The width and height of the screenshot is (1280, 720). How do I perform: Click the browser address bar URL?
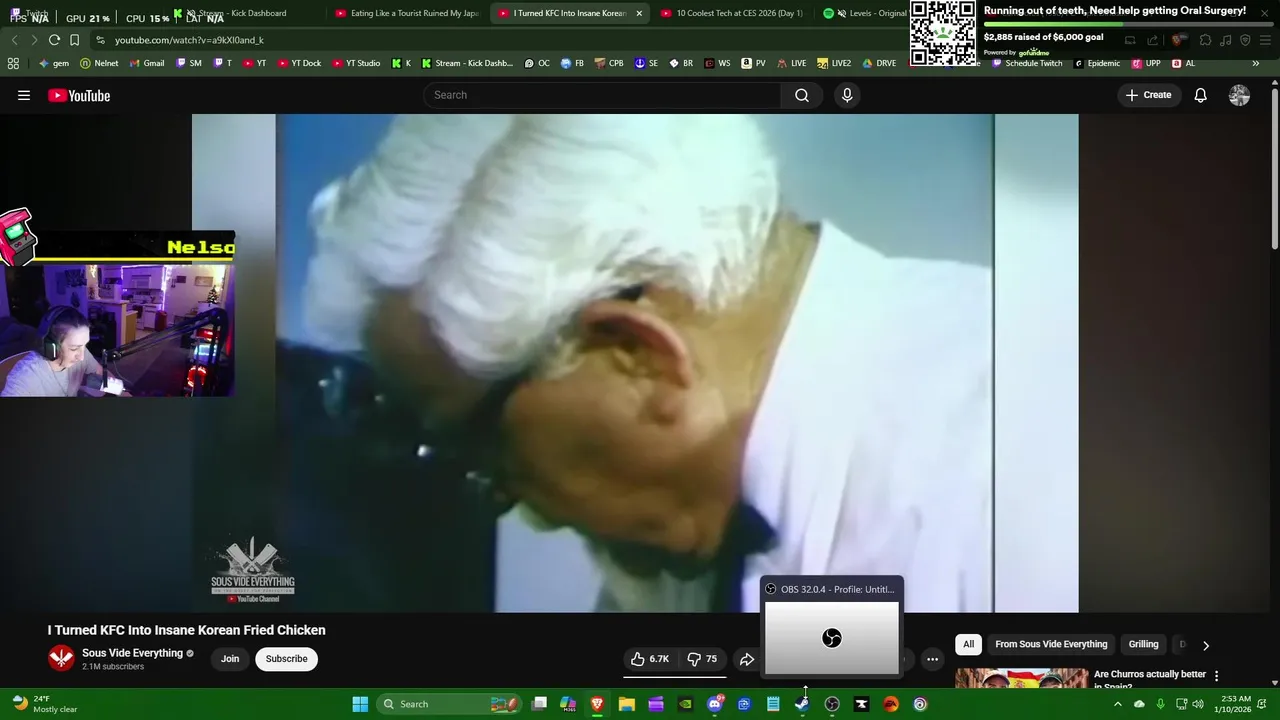pos(189,40)
